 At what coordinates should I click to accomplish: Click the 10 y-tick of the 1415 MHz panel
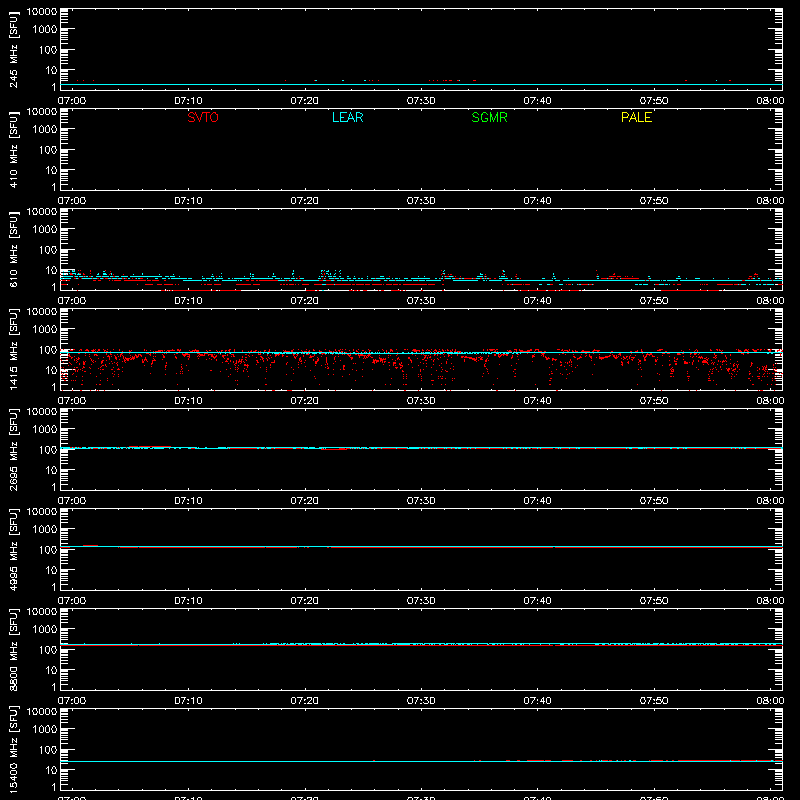[x=52, y=370]
